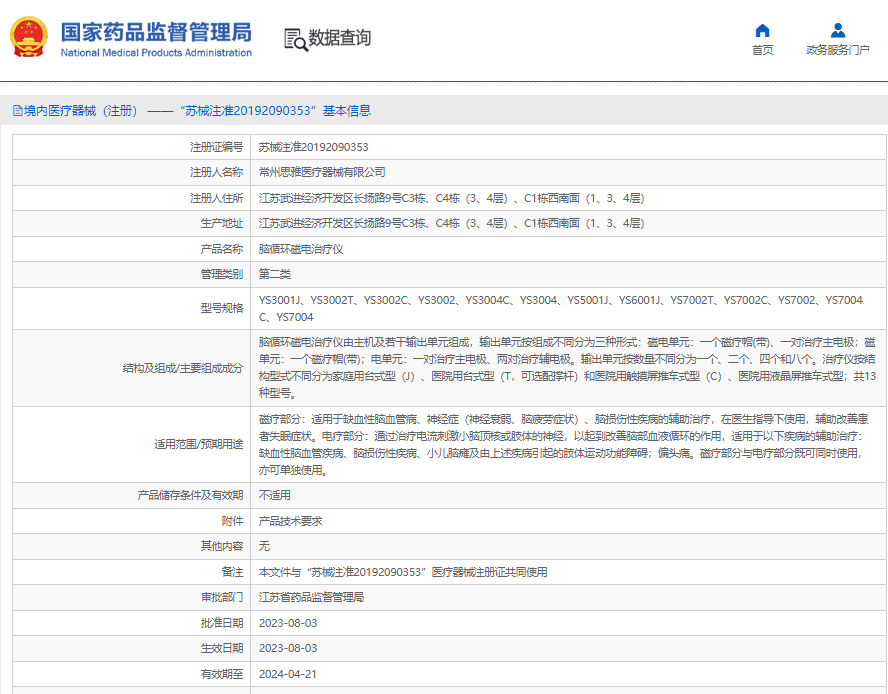
Task: Click the 适用范围/预期用途 description text
Action: click(563, 444)
